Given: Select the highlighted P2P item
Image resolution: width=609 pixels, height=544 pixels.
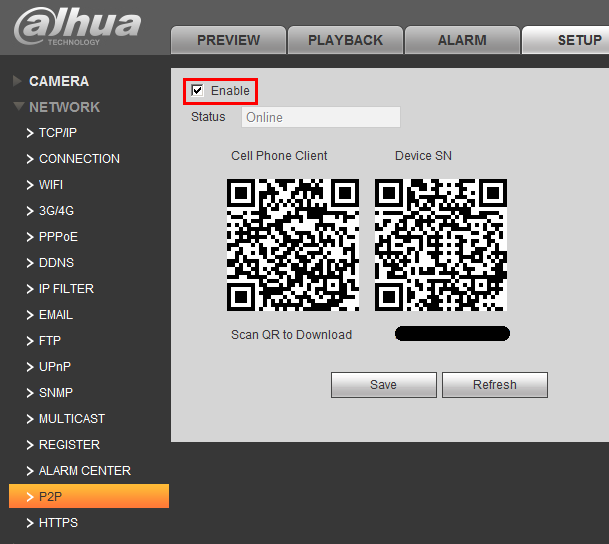Looking at the screenshot, I should 89,496.
